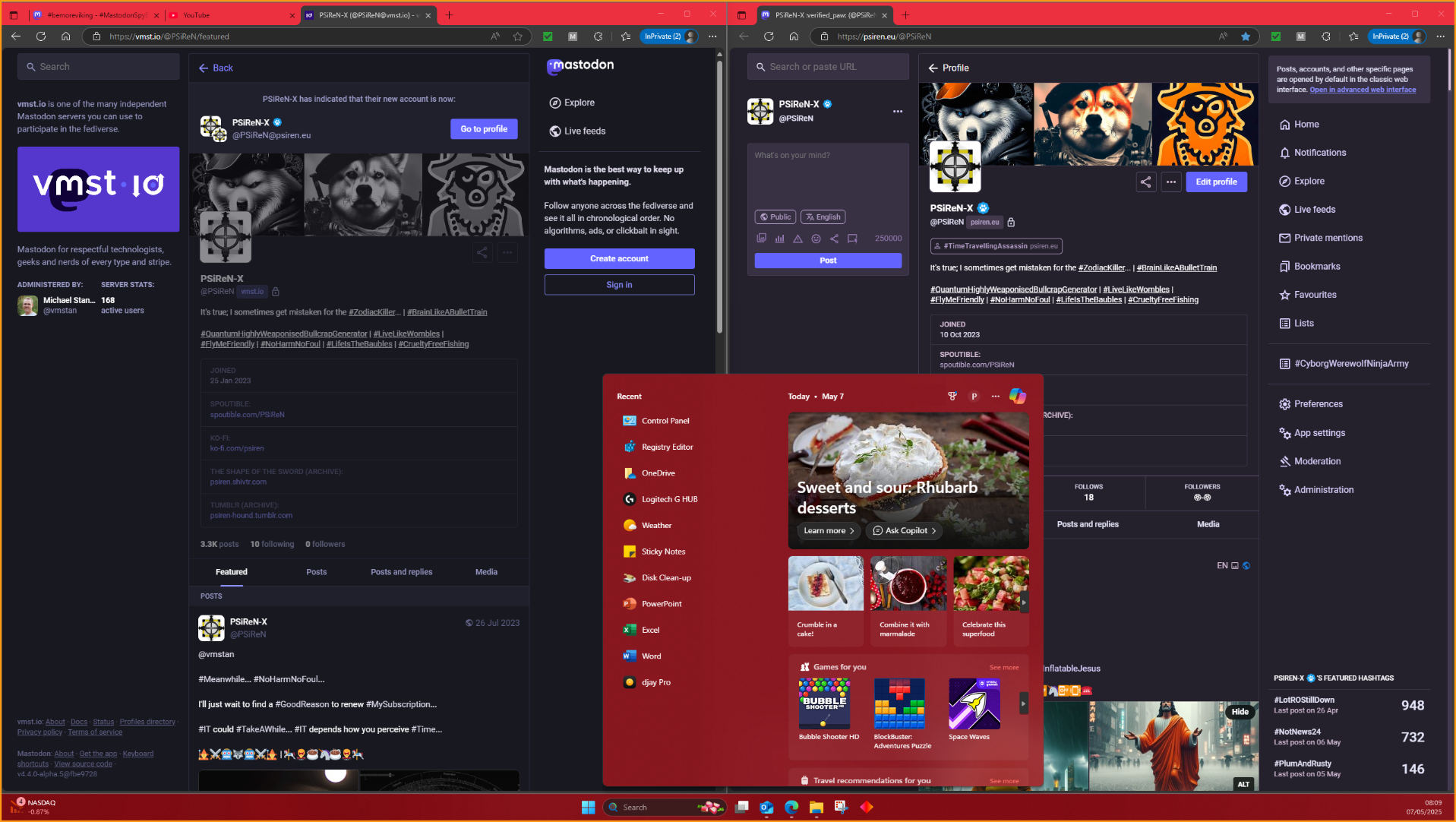Image resolution: width=1456 pixels, height=822 pixels.
Task: Click the share icon next to Edit profile
Action: 1145,182
